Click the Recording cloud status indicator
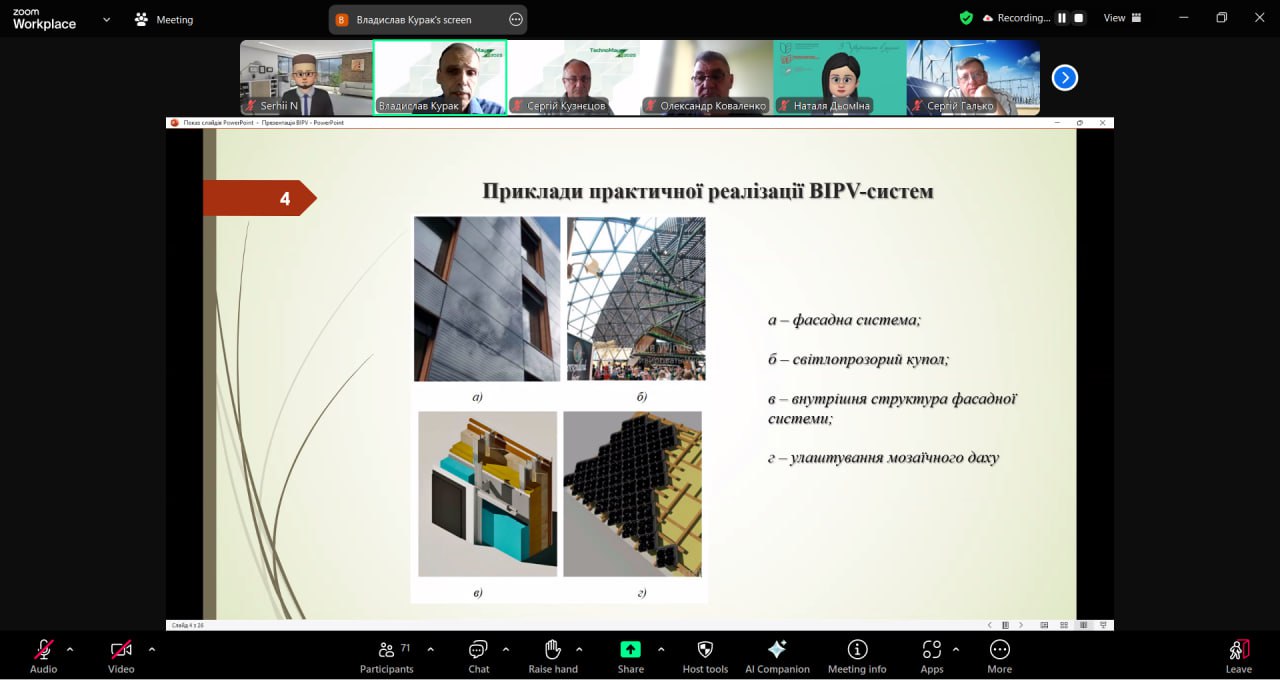The image size is (1280, 680). 1016,18
